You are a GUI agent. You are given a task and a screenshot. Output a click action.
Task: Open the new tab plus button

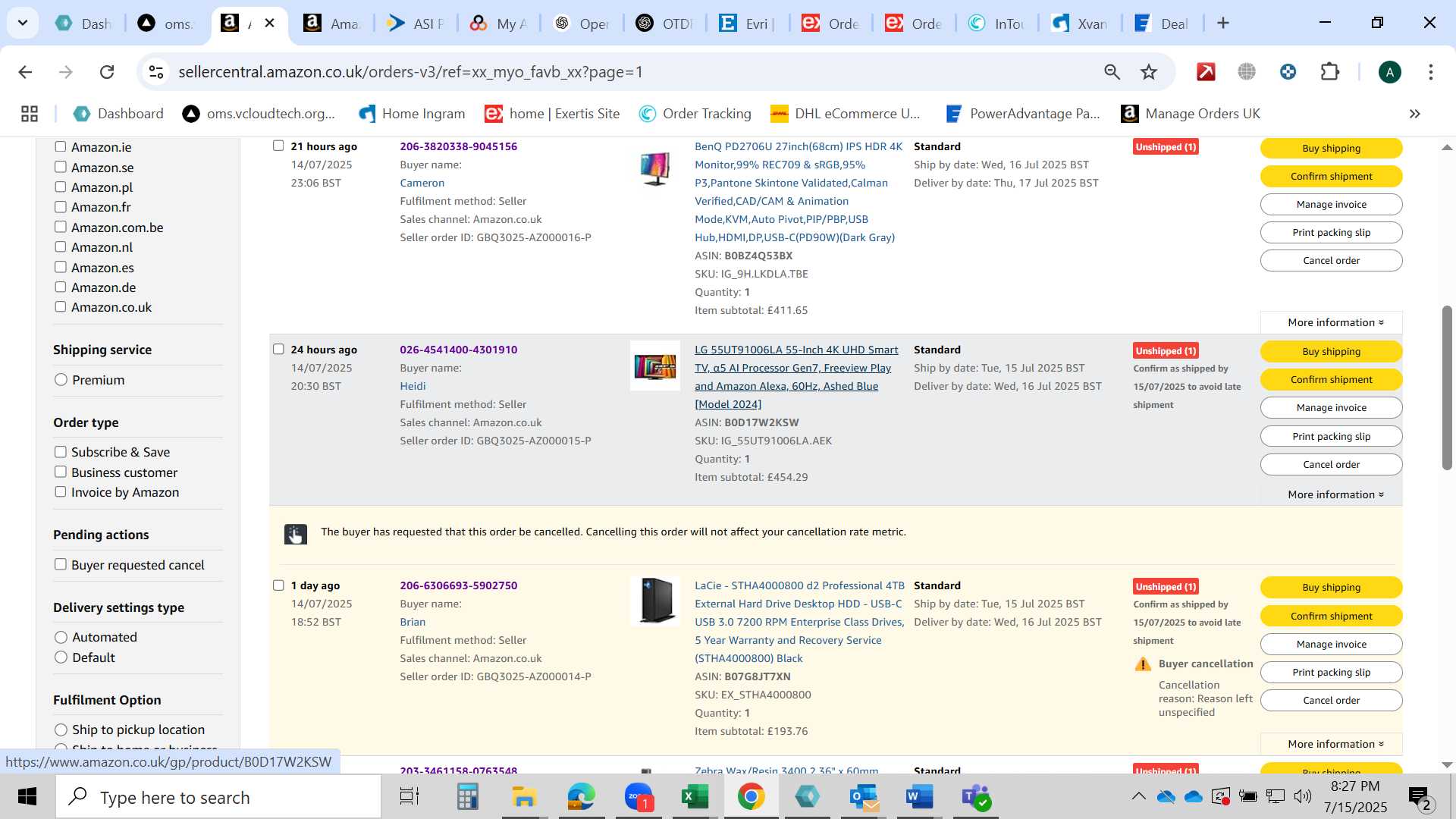pyautogui.click(x=1222, y=24)
